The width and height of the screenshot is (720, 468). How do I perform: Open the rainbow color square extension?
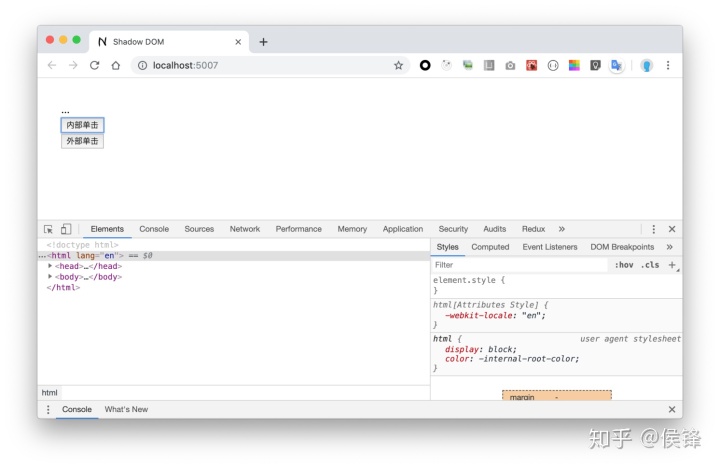coord(574,66)
